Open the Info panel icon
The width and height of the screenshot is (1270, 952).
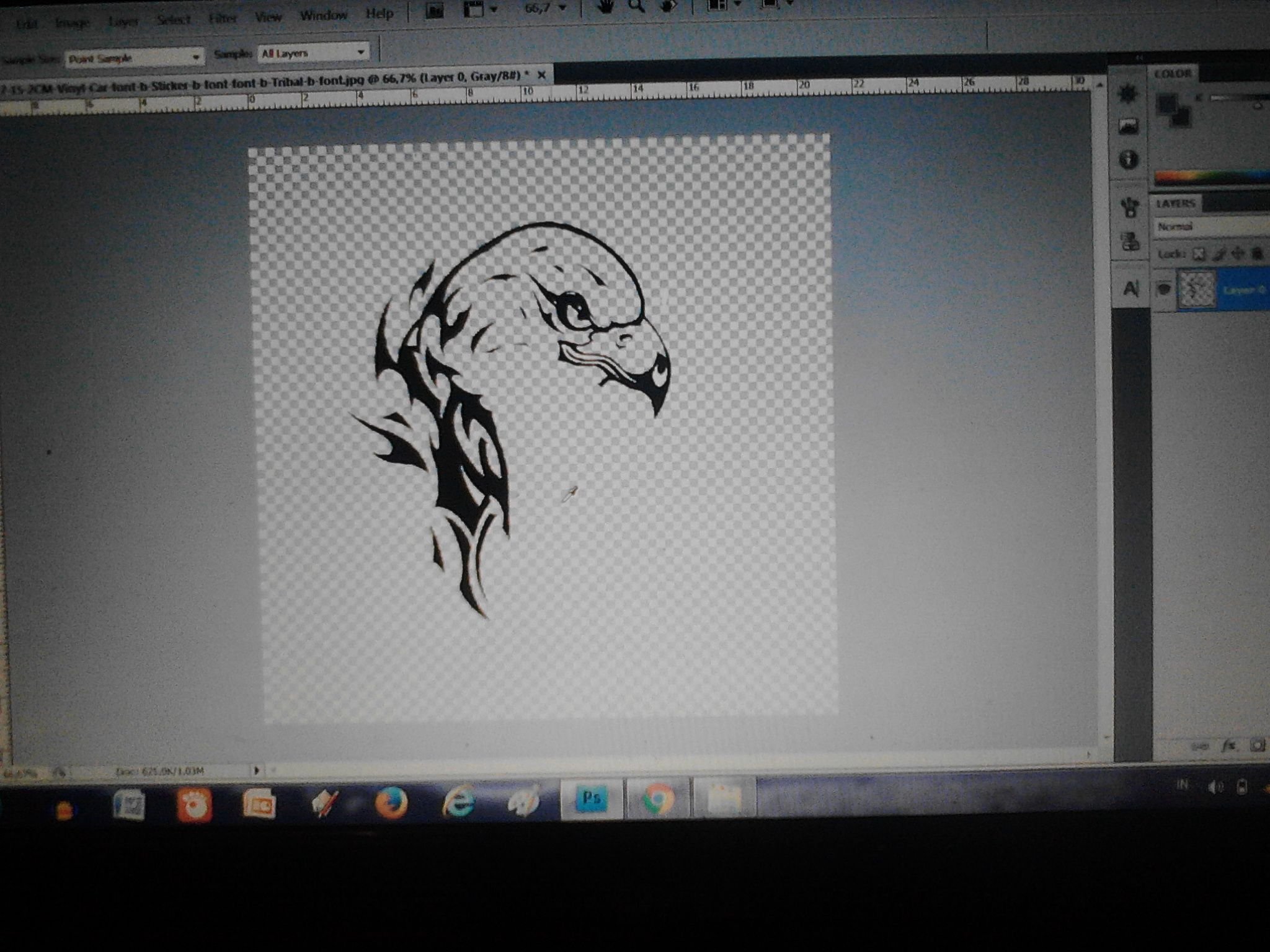[1129, 159]
